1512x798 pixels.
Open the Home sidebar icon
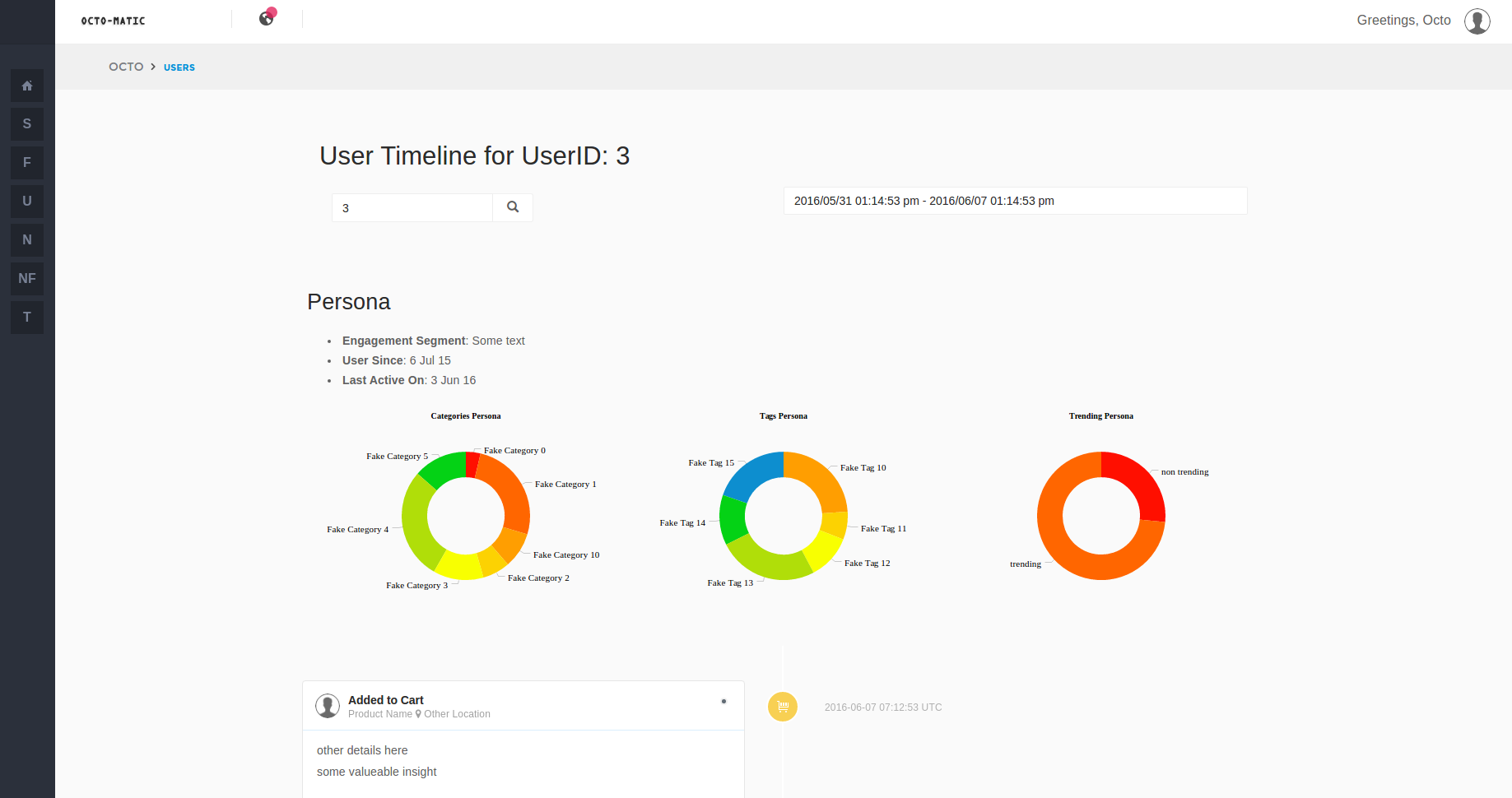coord(27,86)
